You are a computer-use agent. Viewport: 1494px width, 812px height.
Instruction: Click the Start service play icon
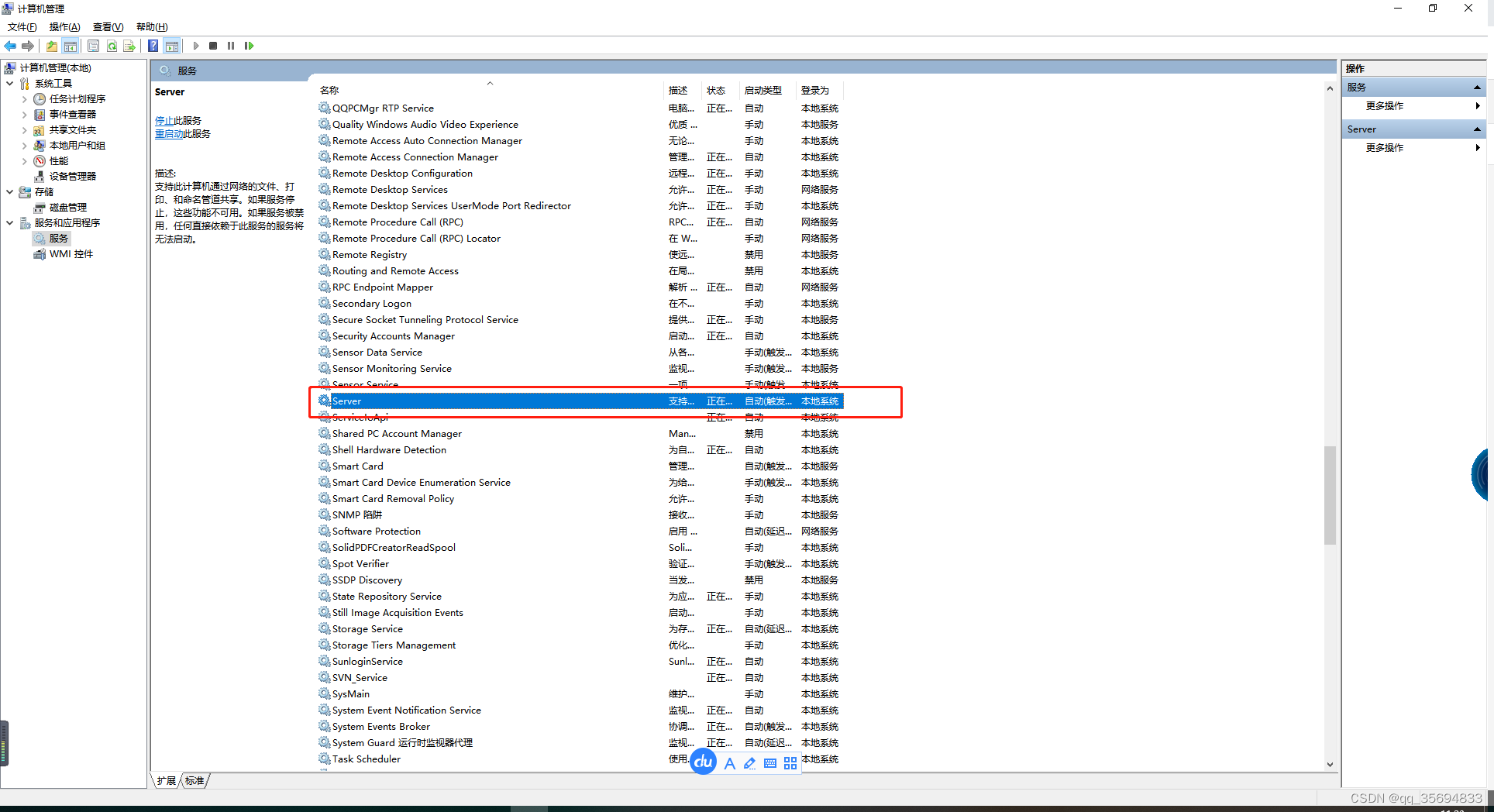pyautogui.click(x=196, y=46)
